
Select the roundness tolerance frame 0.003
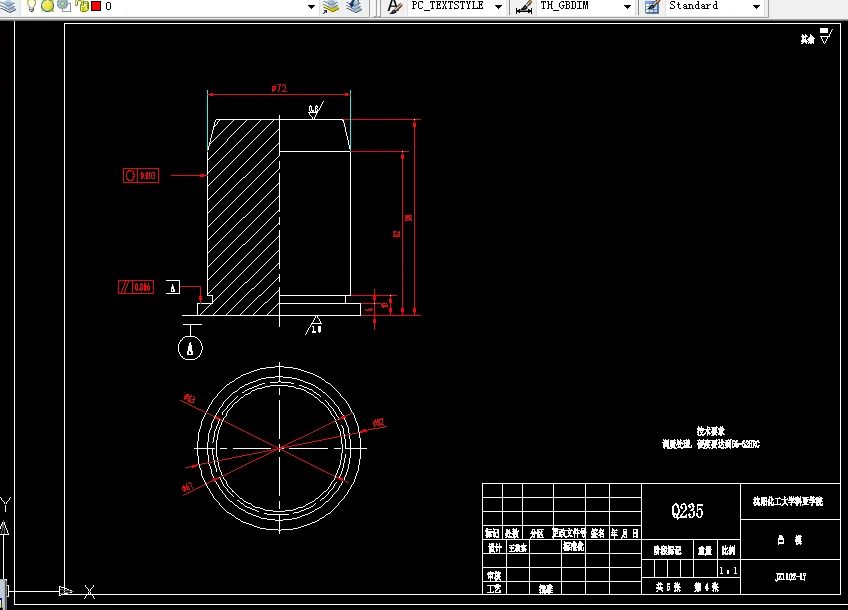(x=141, y=175)
